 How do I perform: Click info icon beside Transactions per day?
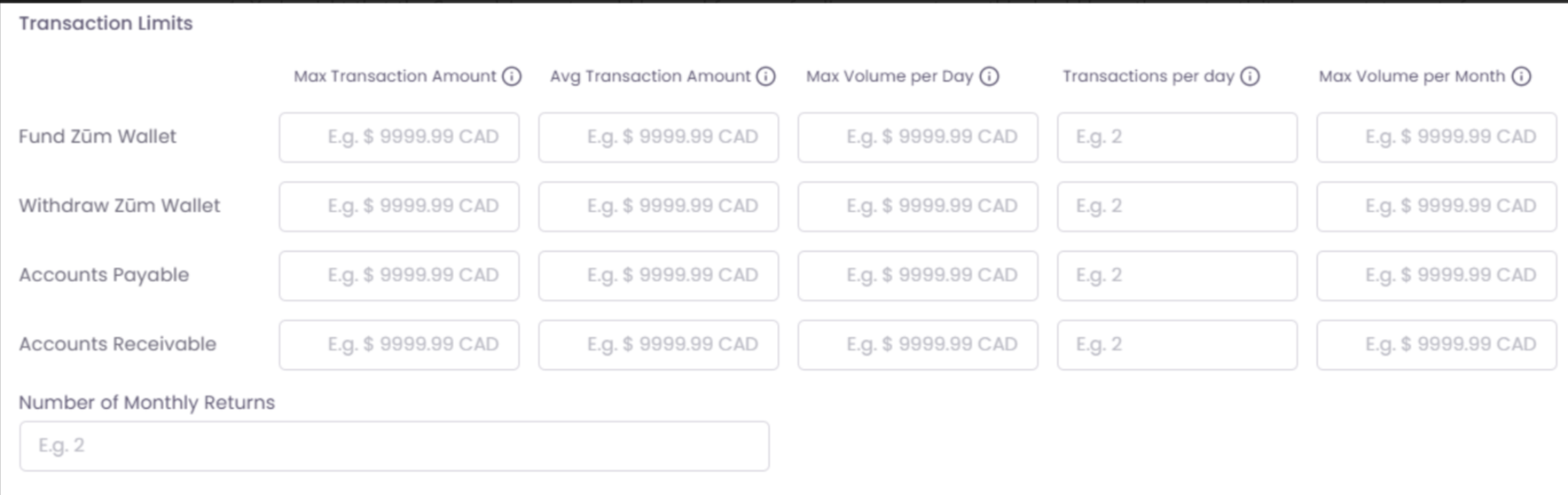coord(1250,76)
